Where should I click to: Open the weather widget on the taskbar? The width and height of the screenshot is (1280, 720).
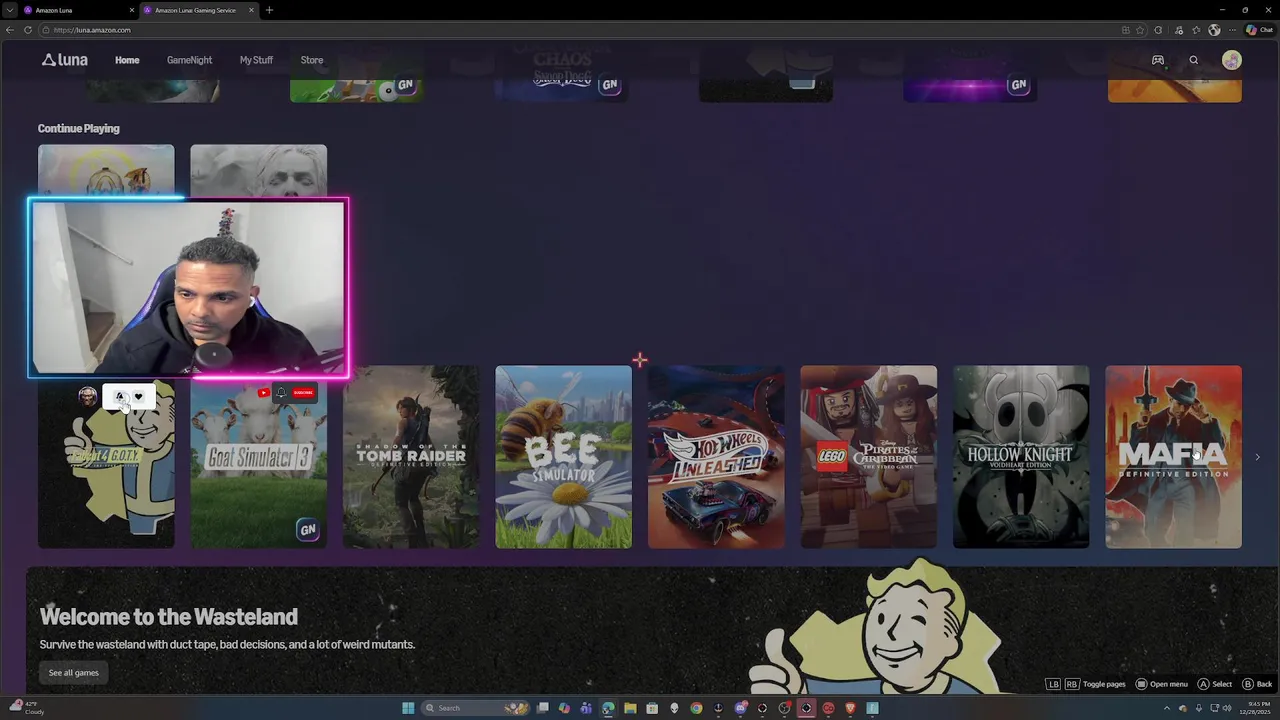pyautogui.click(x=25, y=708)
